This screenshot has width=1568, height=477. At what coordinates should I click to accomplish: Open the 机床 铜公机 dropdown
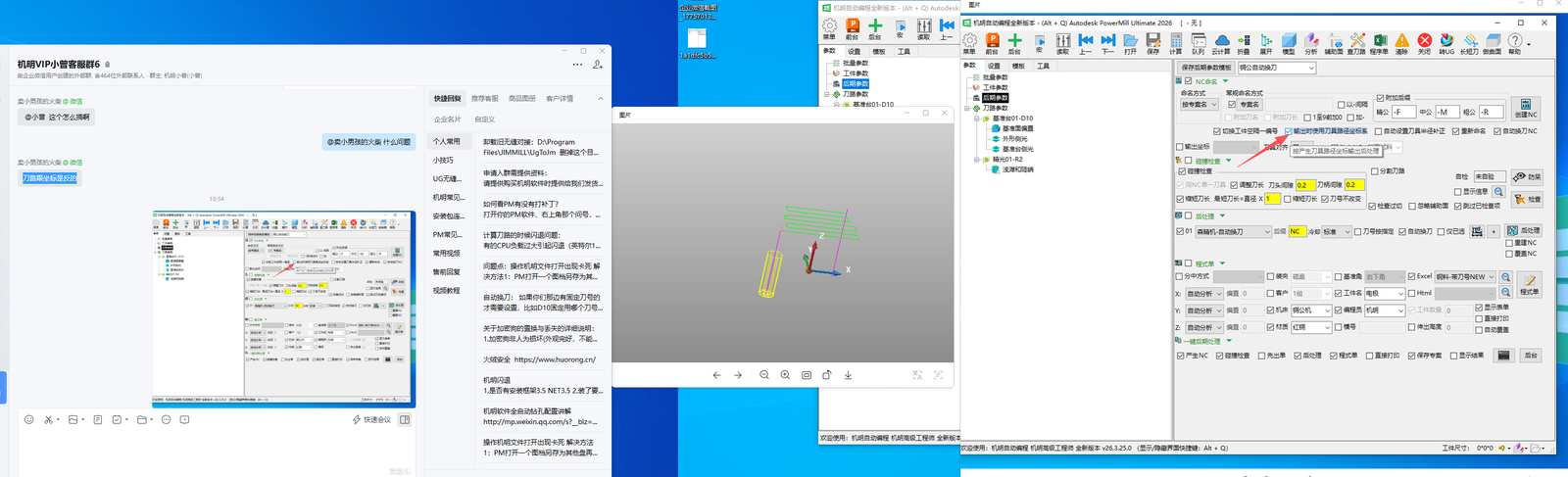pos(1310,310)
